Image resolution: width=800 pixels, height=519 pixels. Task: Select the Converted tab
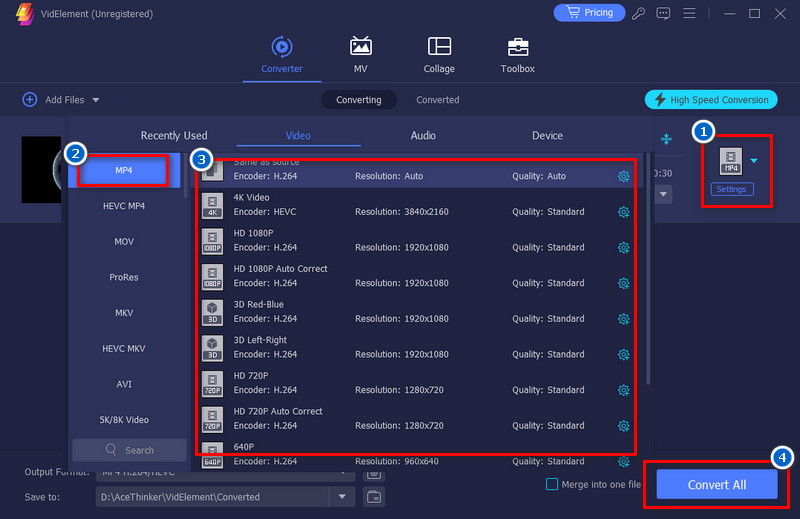pos(438,100)
